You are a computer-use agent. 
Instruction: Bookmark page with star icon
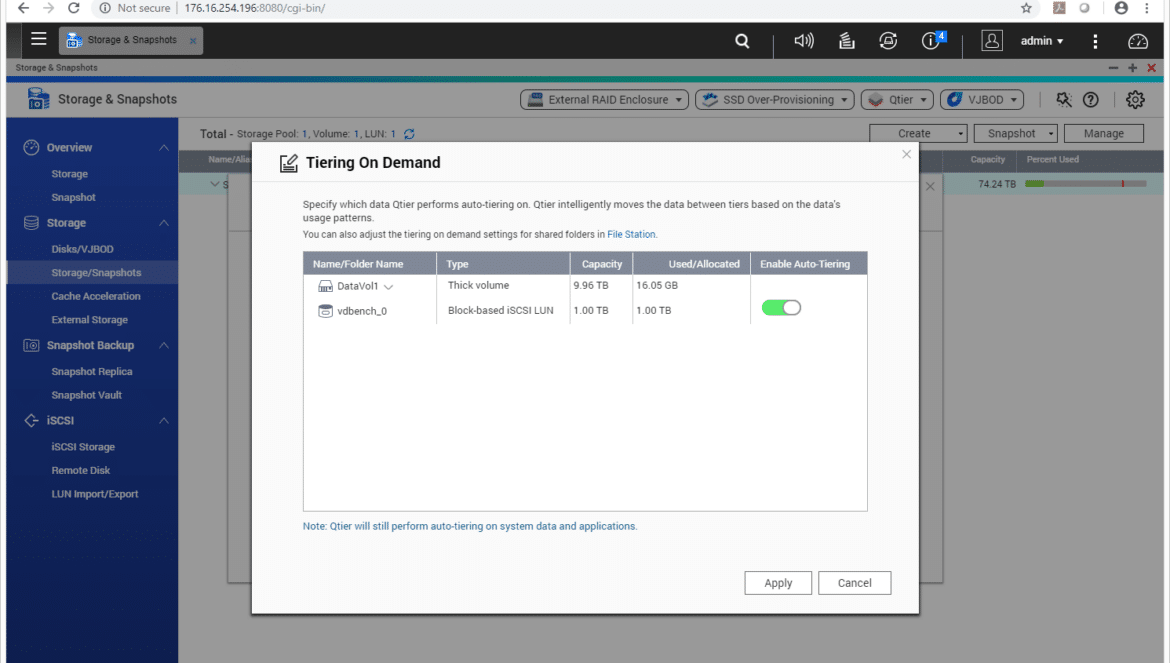[x=1026, y=8]
